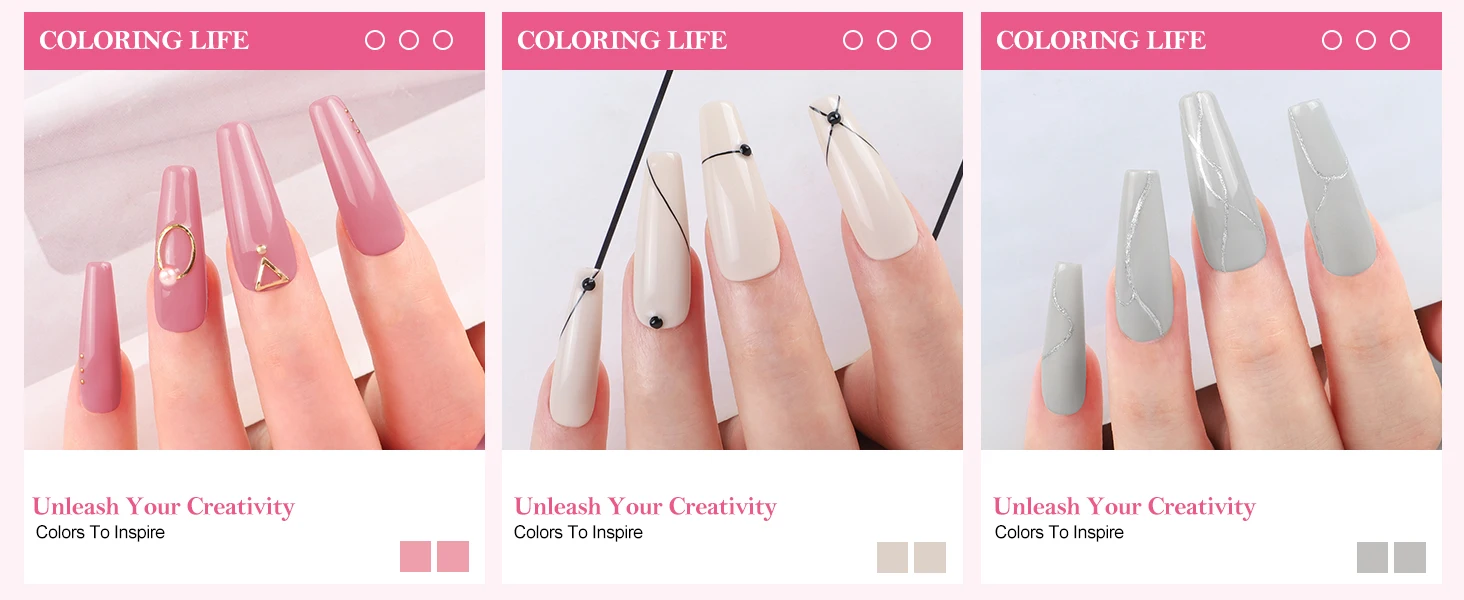This screenshot has height=600, width=1464.
Task: Select the right pink color swatch
Action: (x=453, y=557)
